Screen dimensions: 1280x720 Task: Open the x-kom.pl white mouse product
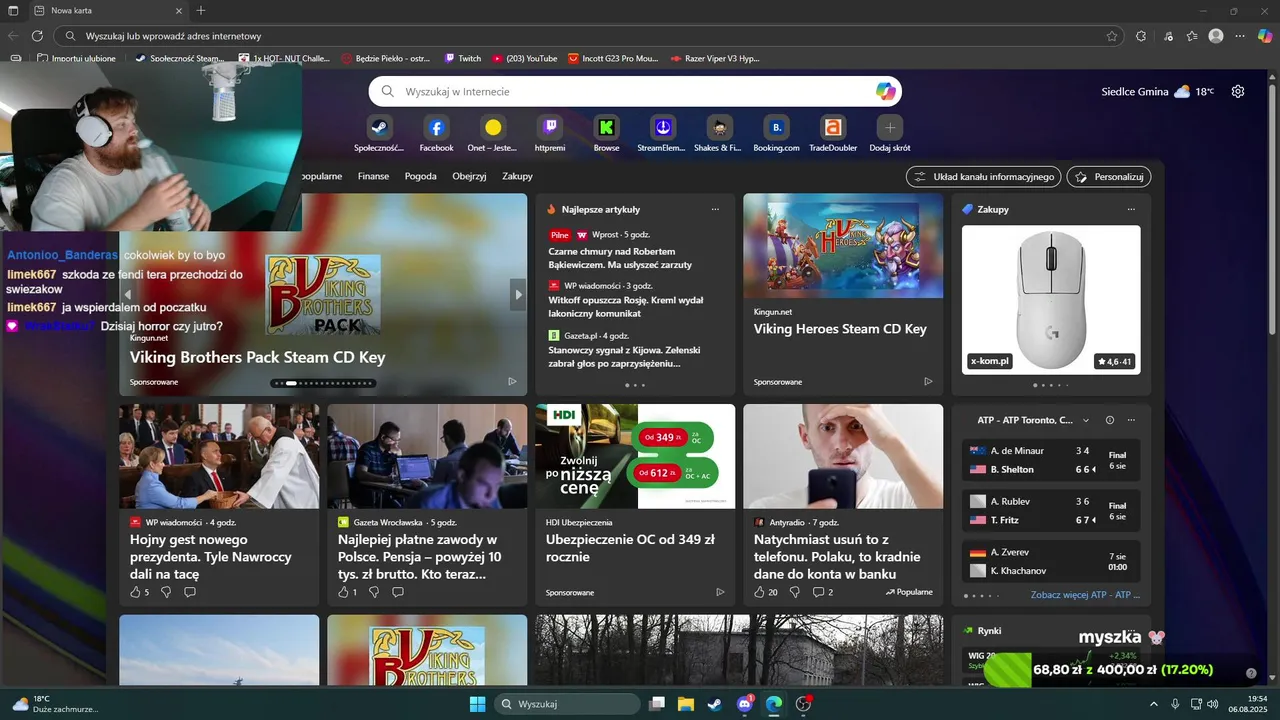[x=1051, y=299]
